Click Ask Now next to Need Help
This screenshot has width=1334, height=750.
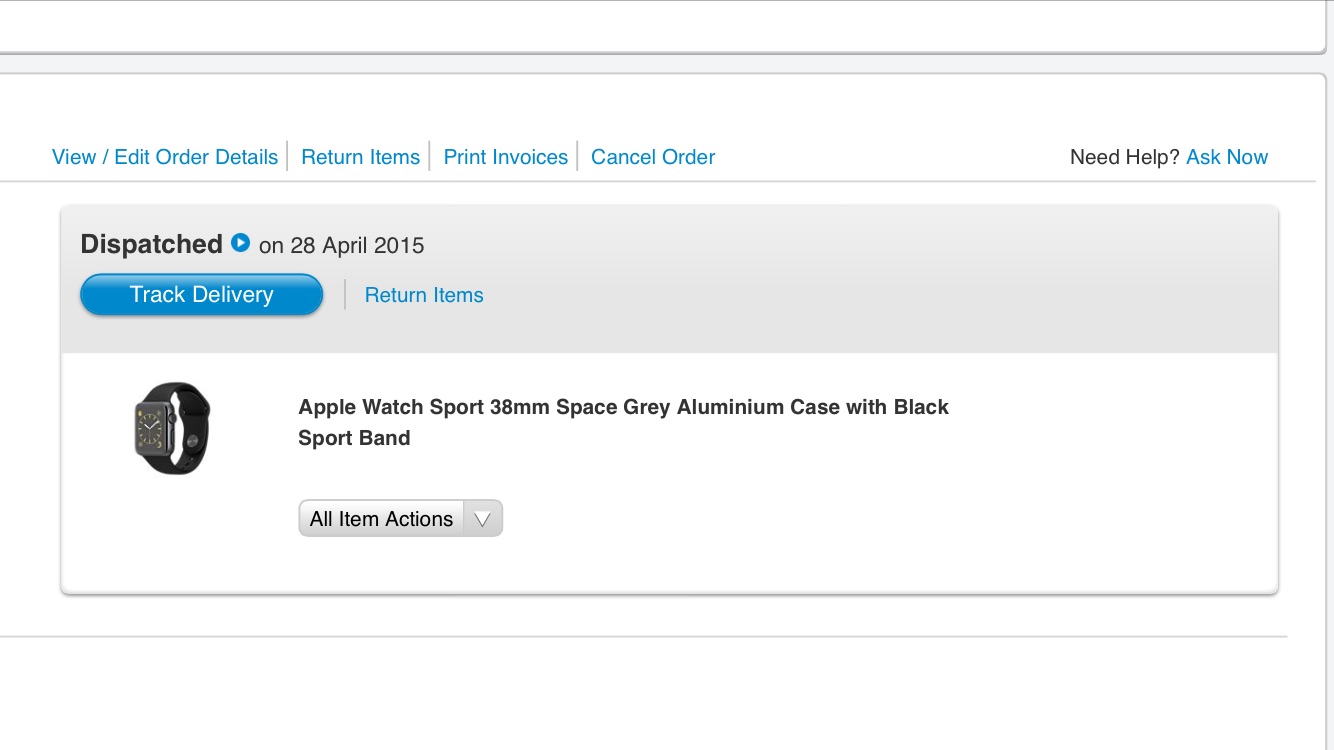(x=1227, y=157)
